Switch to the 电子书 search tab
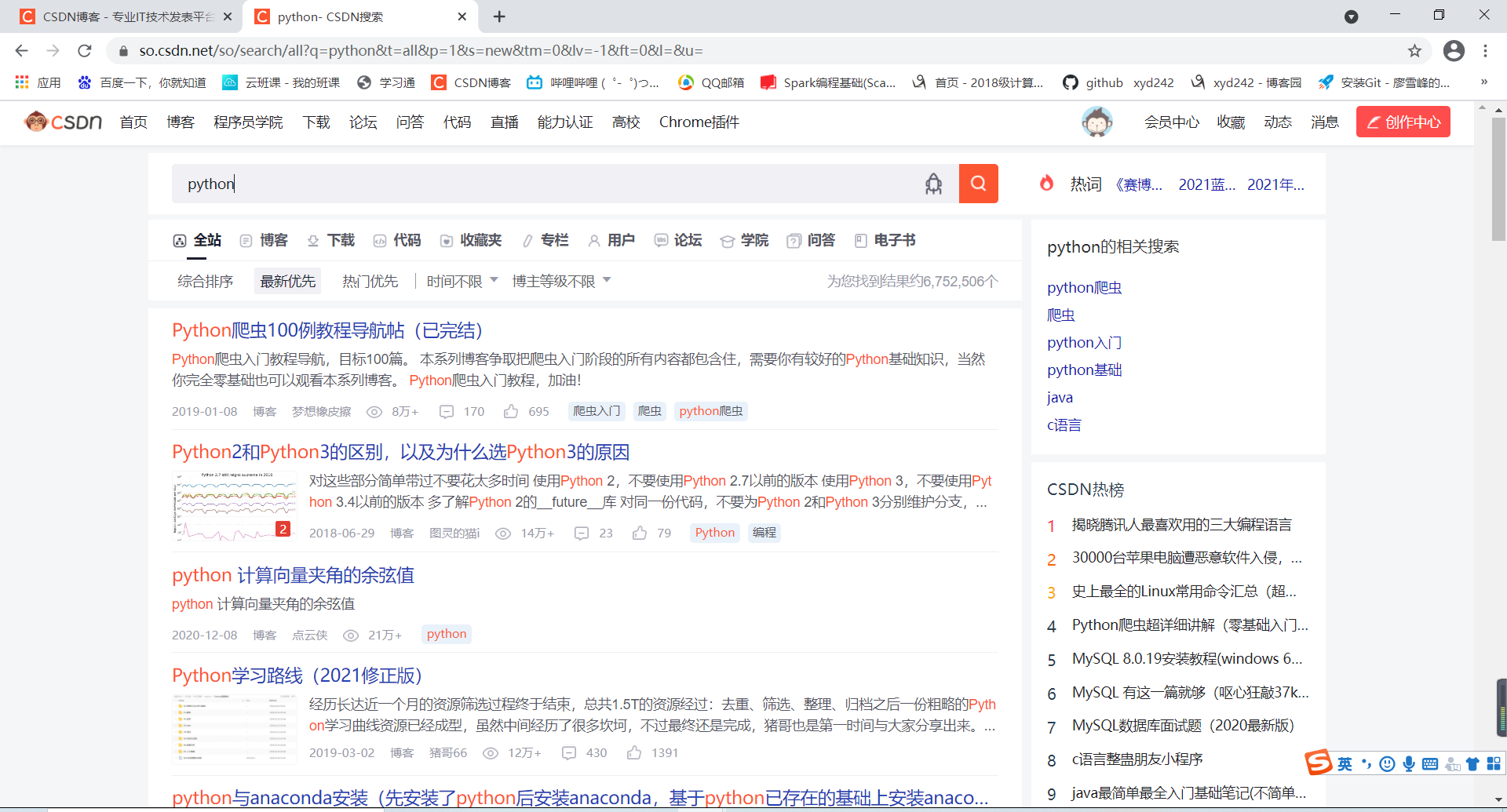The height and width of the screenshot is (812, 1507). tap(885, 240)
